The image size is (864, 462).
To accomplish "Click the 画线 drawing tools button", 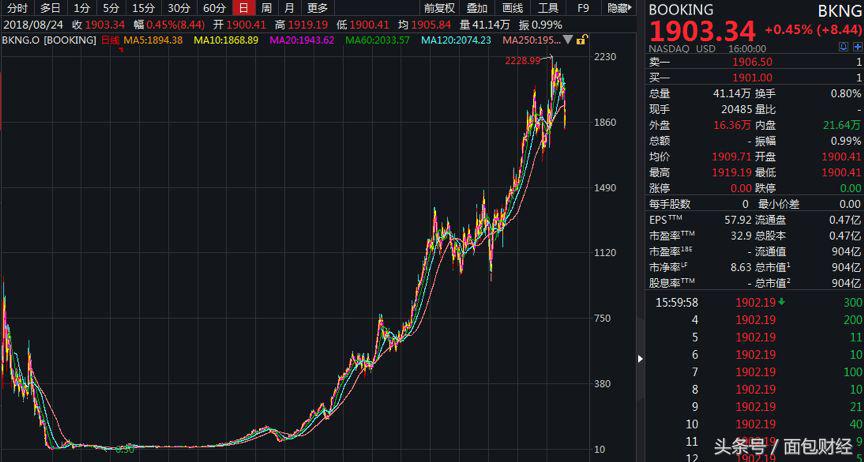I will tap(512, 8).
